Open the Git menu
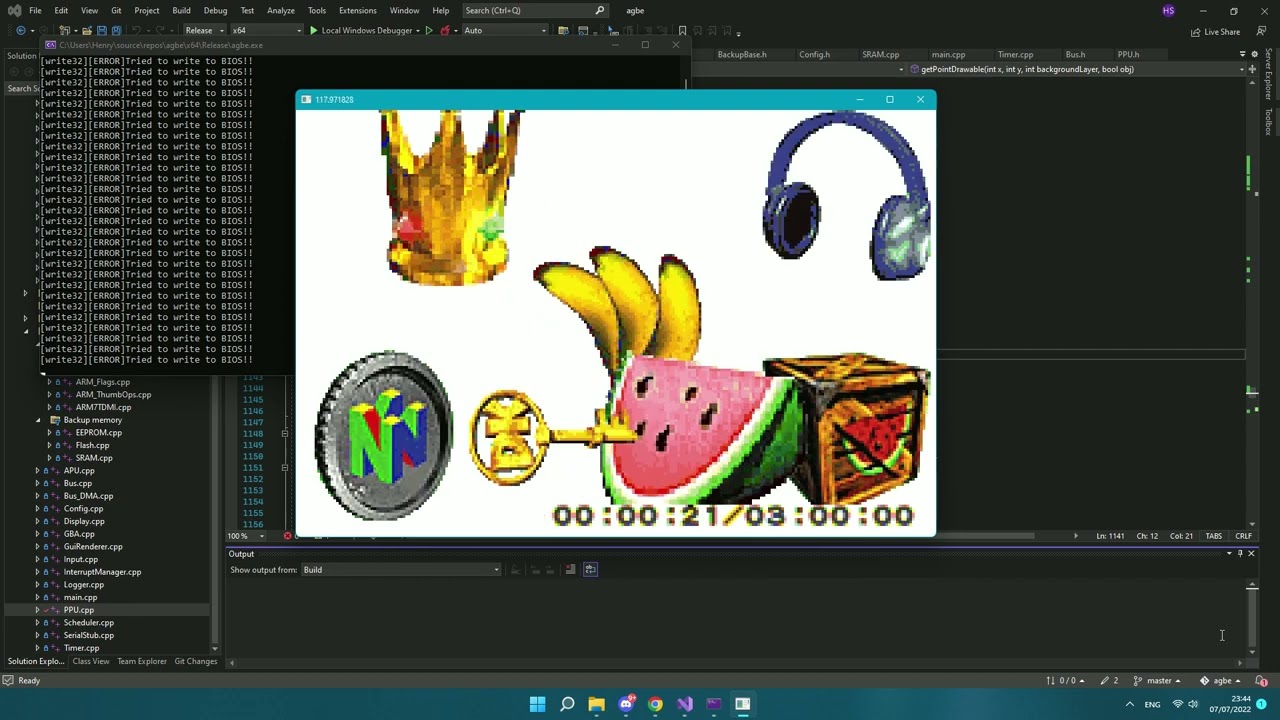 pyautogui.click(x=116, y=10)
